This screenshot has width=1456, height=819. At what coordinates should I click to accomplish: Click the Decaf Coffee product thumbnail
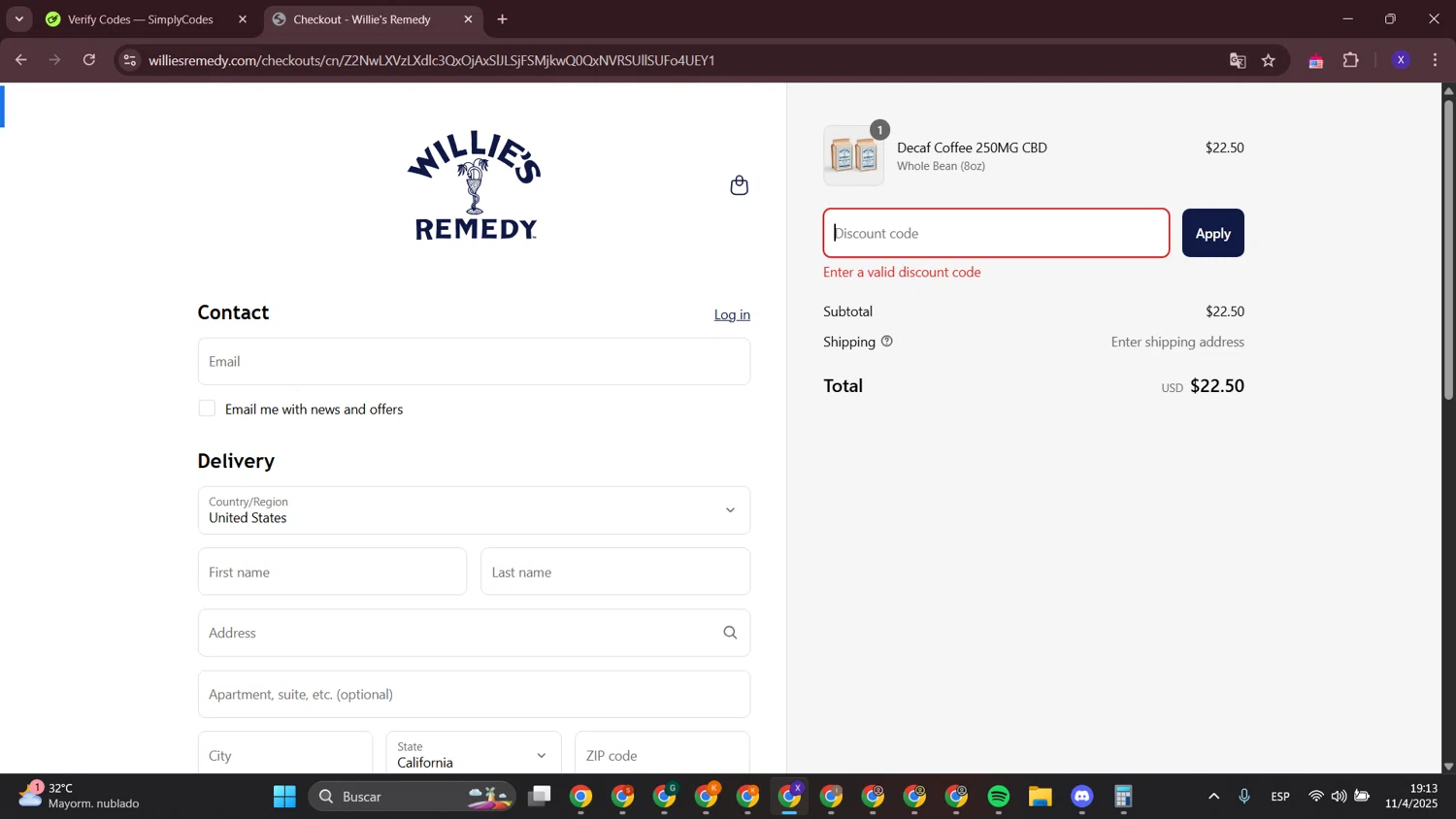(853, 155)
